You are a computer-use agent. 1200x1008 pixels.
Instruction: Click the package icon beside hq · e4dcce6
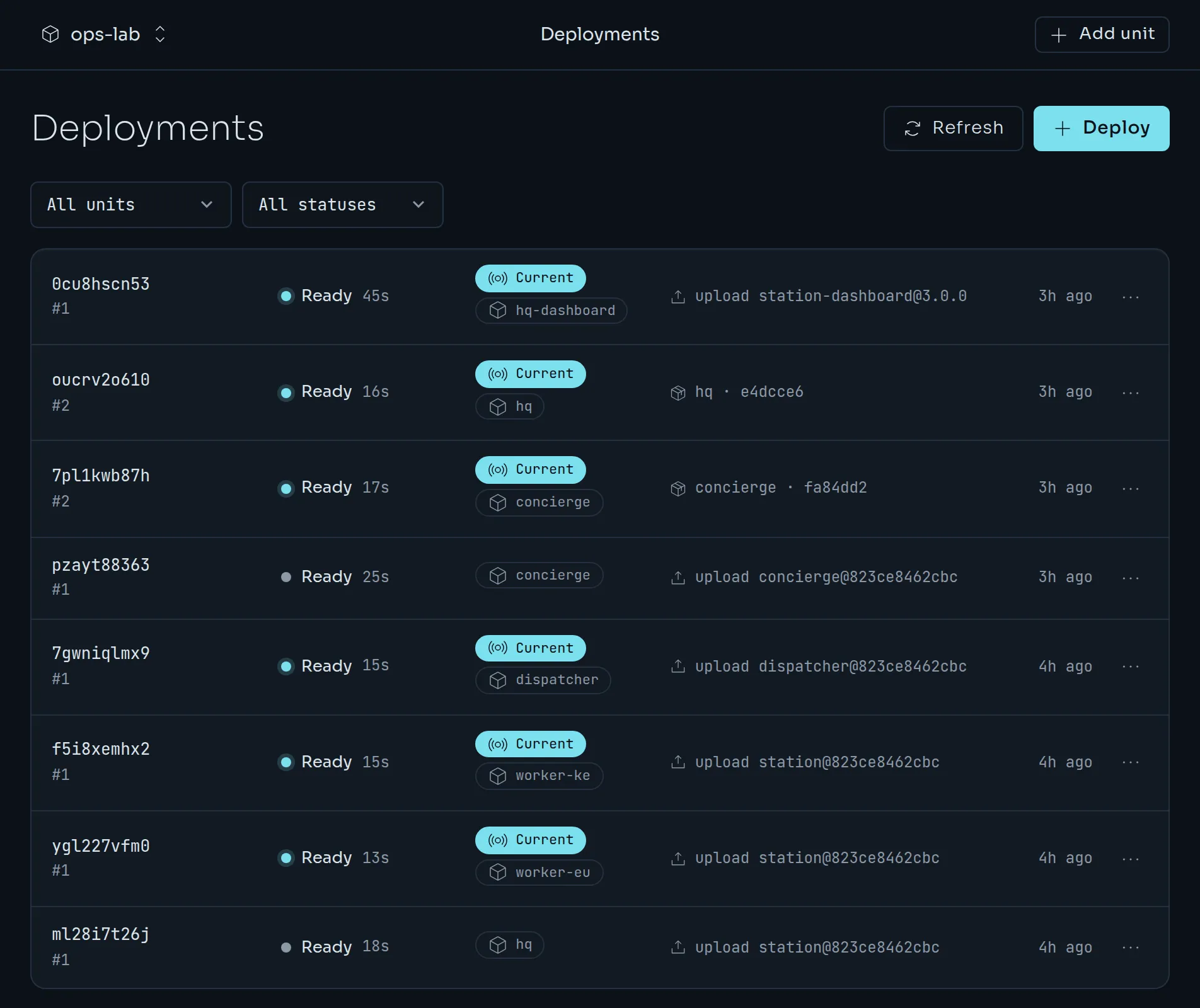678,392
